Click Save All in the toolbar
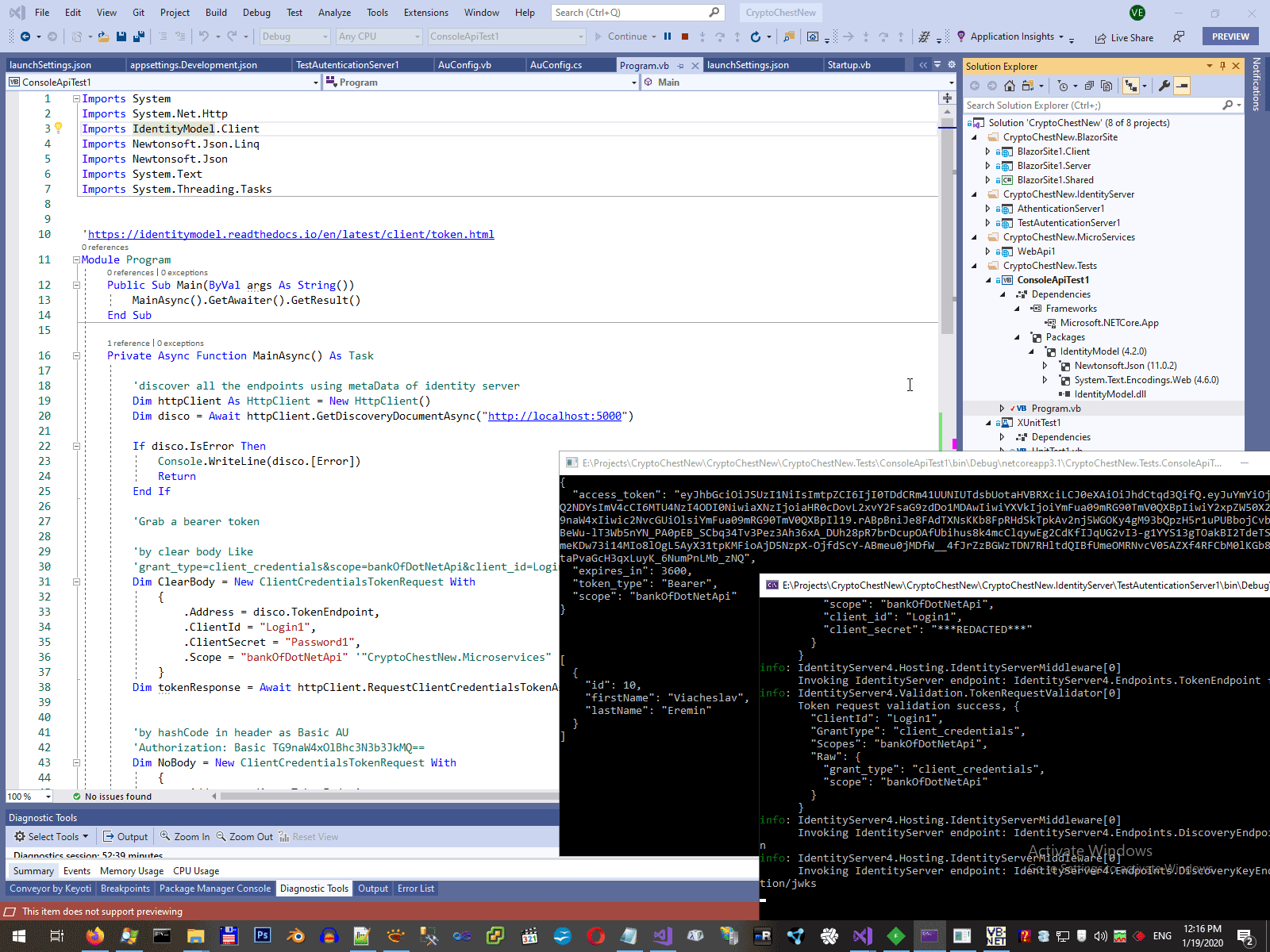 (x=139, y=36)
